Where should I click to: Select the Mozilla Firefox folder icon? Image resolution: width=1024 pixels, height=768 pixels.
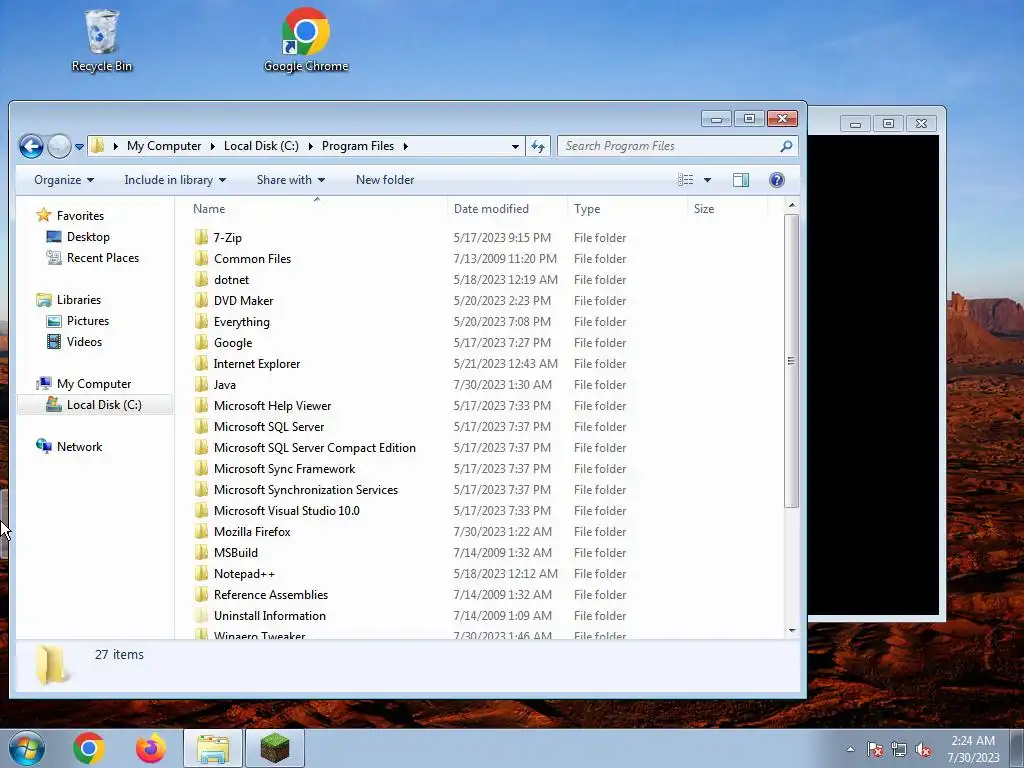point(201,532)
